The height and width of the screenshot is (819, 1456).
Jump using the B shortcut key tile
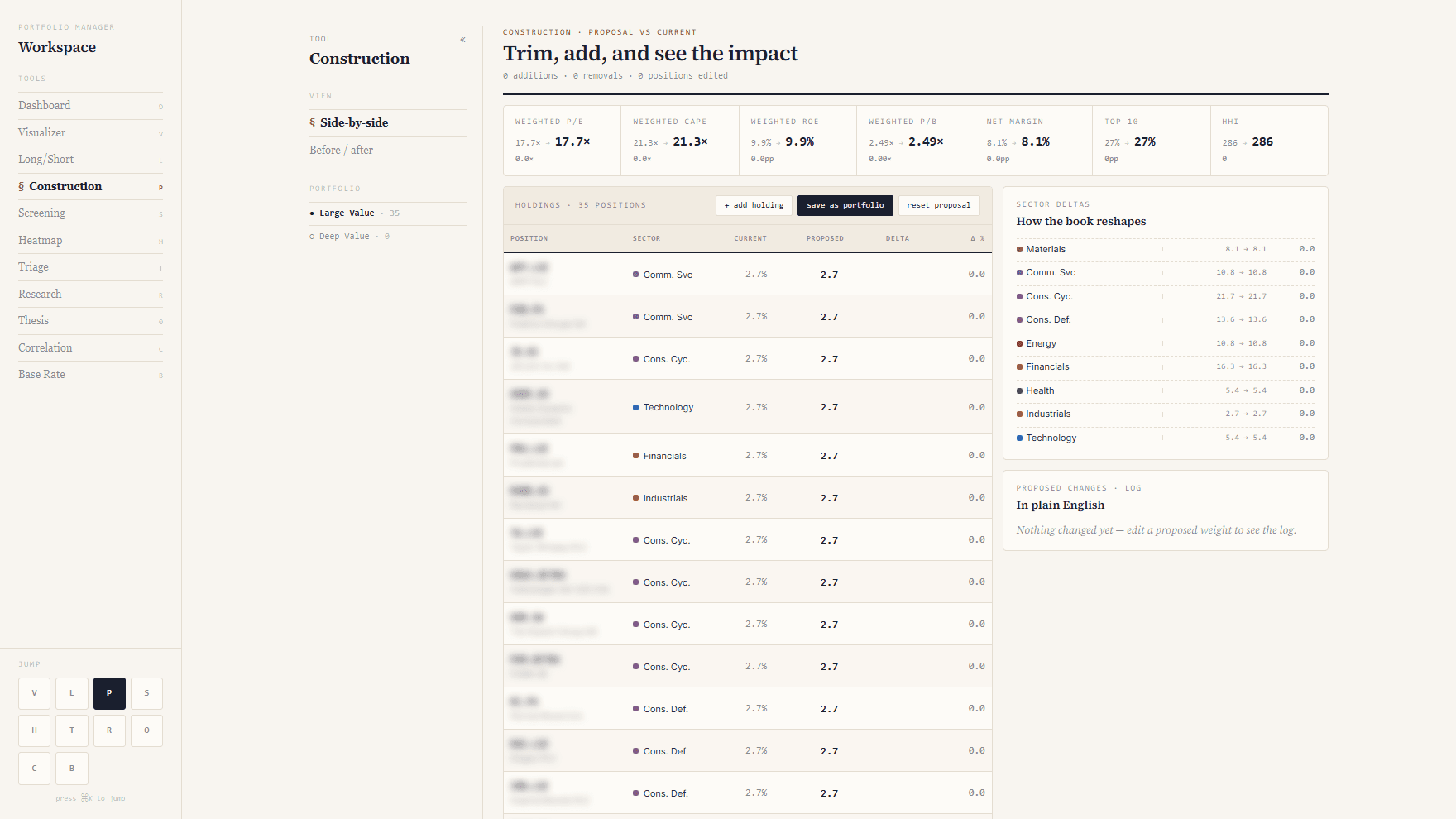click(x=72, y=769)
